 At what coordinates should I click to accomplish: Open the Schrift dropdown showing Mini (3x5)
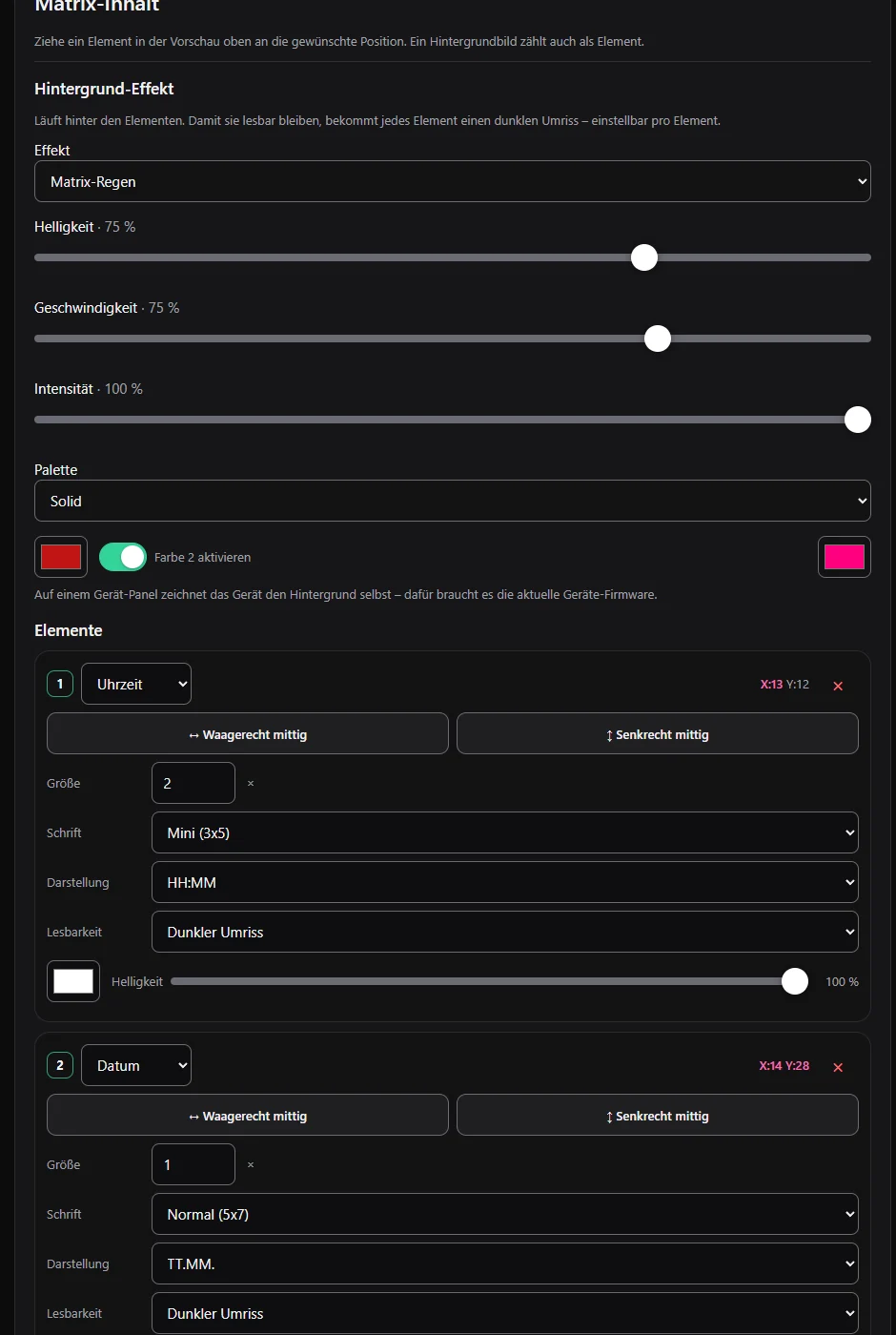pyautogui.click(x=505, y=832)
